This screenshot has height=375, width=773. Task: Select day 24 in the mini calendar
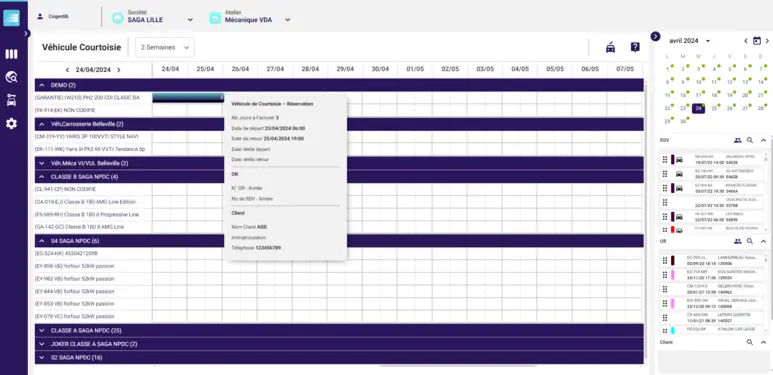click(x=698, y=108)
